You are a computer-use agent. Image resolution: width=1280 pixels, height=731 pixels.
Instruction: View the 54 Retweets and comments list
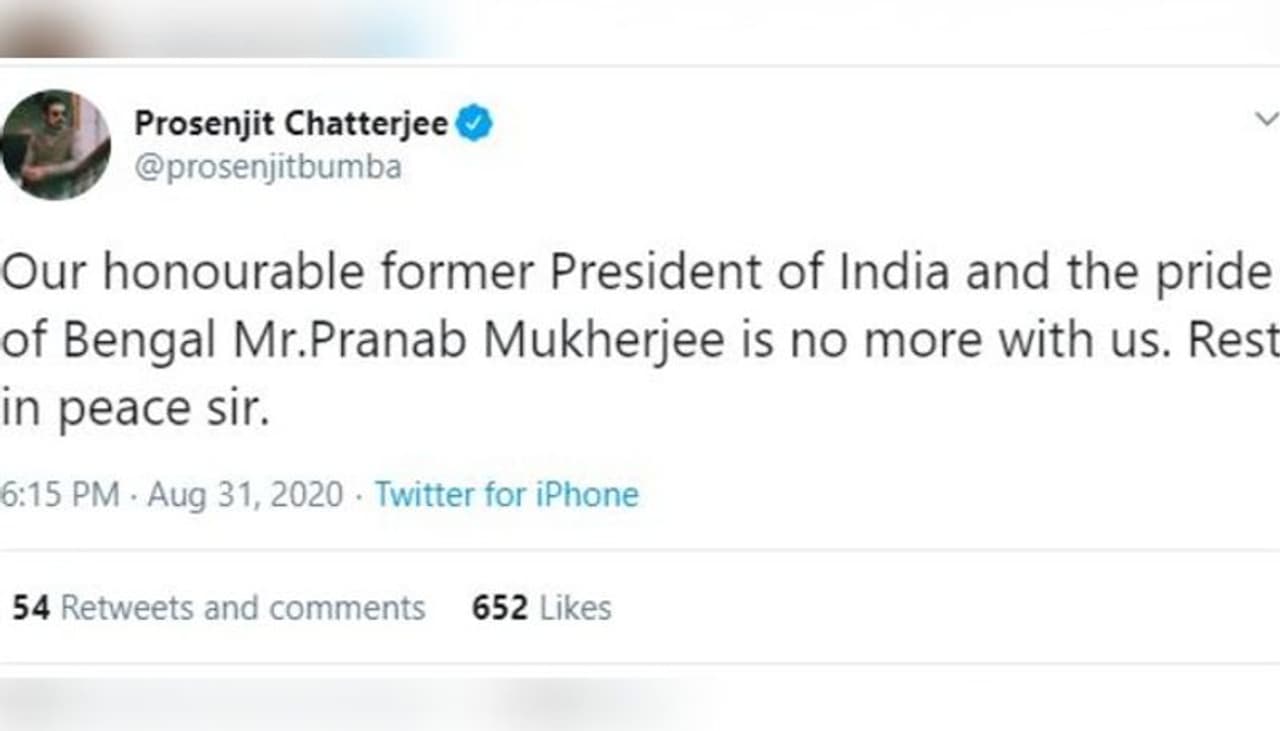(218, 608)
